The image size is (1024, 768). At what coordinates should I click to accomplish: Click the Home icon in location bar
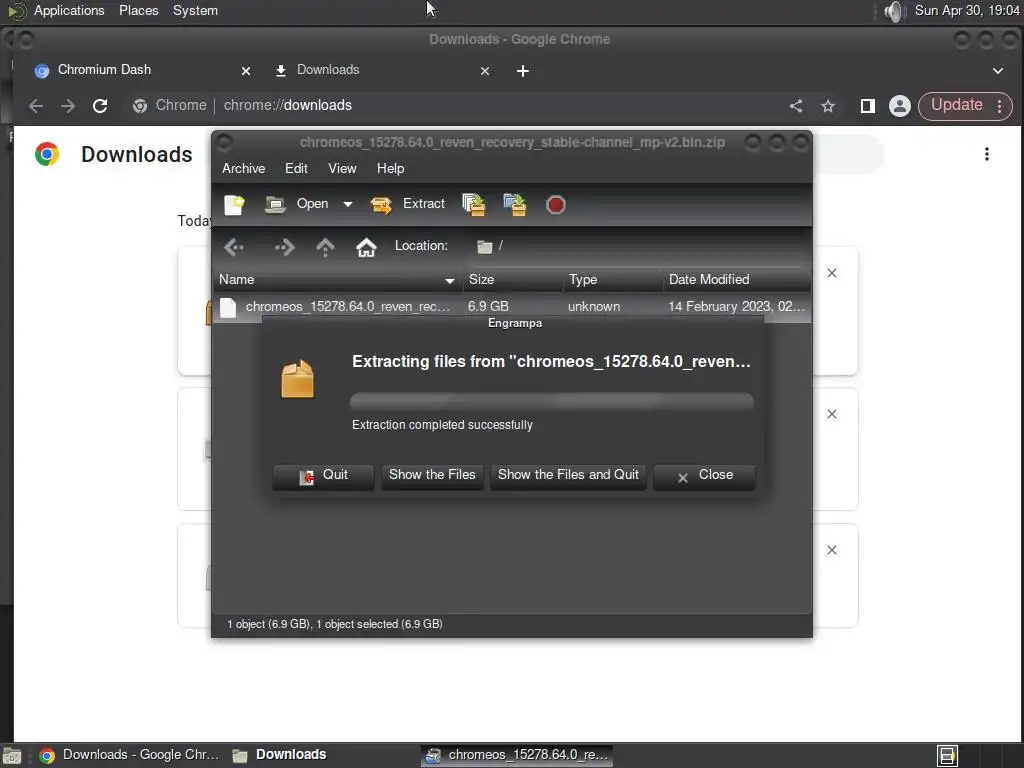point(366,247)
